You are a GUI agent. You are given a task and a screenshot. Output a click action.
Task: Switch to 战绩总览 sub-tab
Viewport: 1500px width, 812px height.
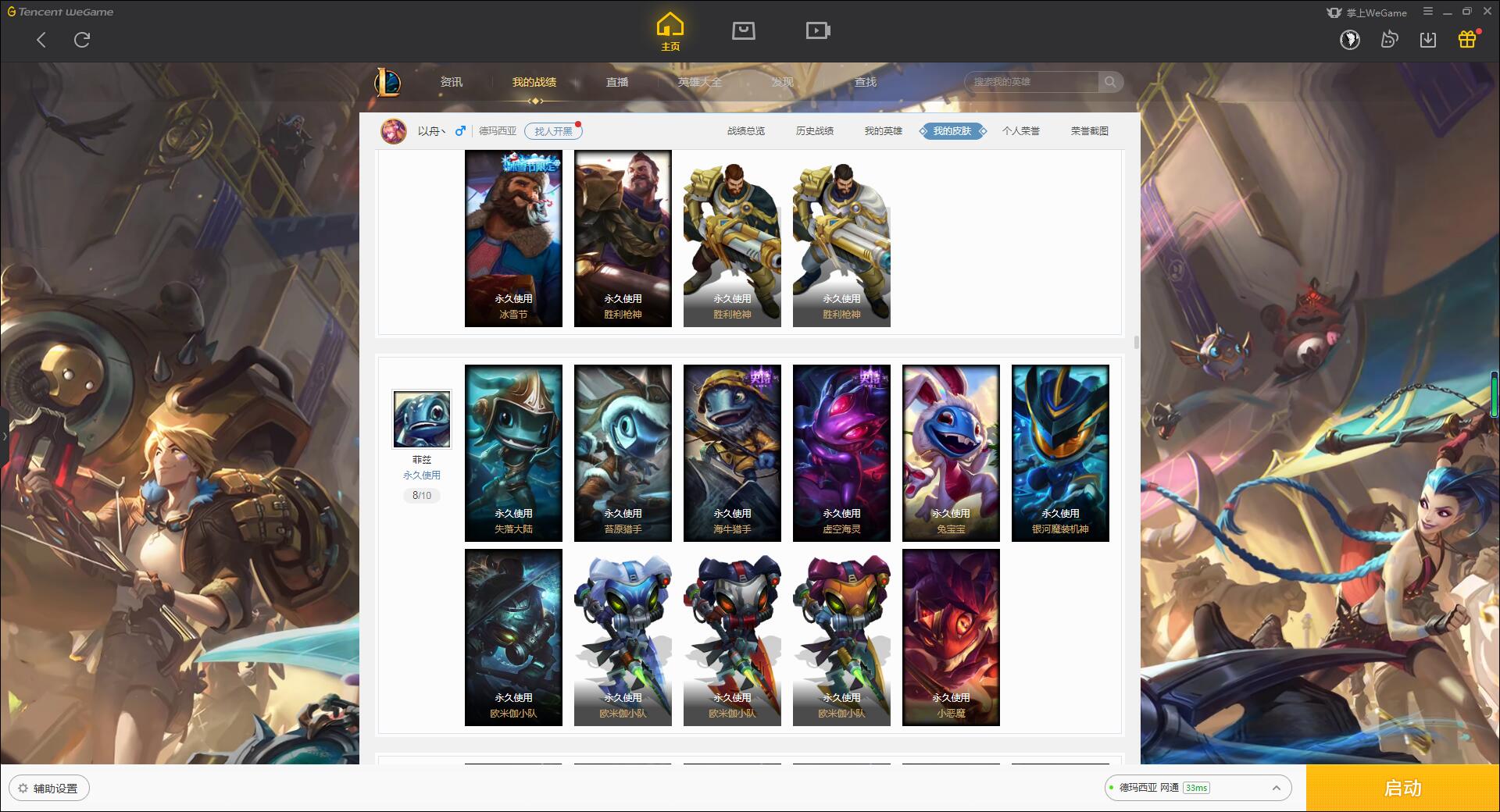pos(746,131)
